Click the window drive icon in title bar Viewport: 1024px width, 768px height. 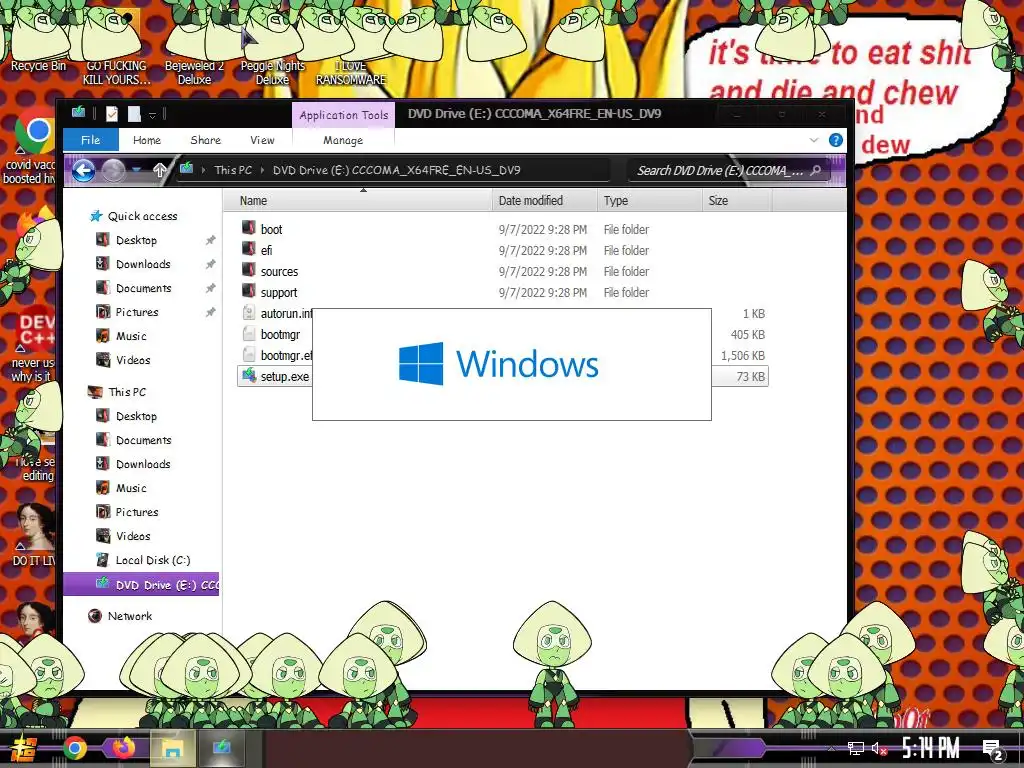78,113
